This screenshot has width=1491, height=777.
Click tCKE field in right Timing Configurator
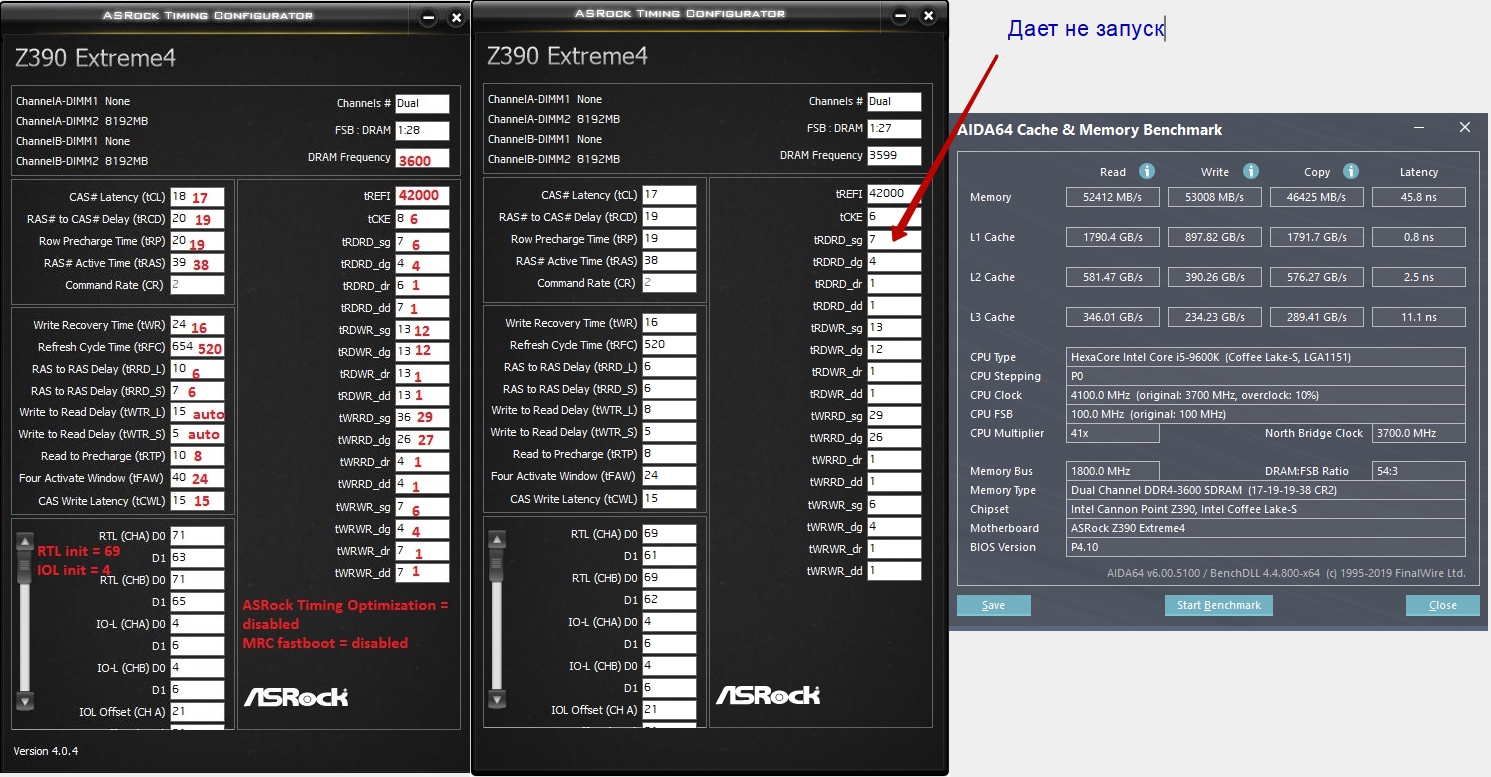pyautogui.click(x=894, y=217)
